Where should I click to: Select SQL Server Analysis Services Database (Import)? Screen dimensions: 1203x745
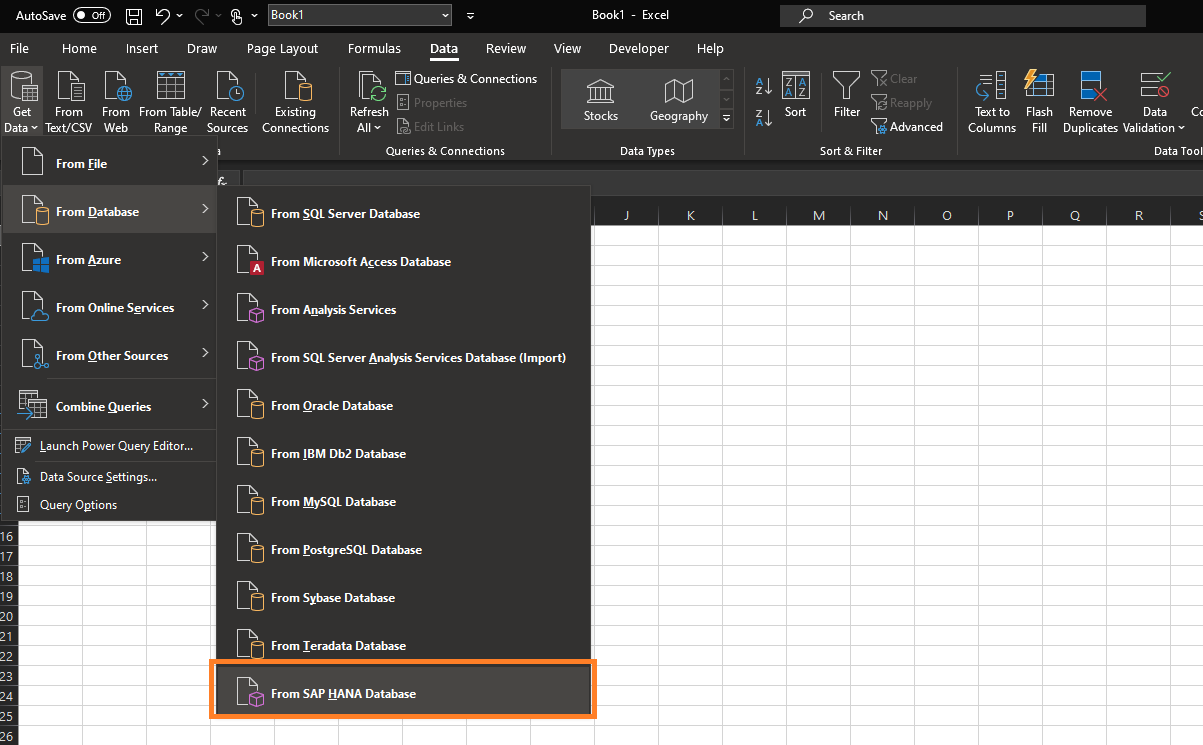tap(403, 358)
